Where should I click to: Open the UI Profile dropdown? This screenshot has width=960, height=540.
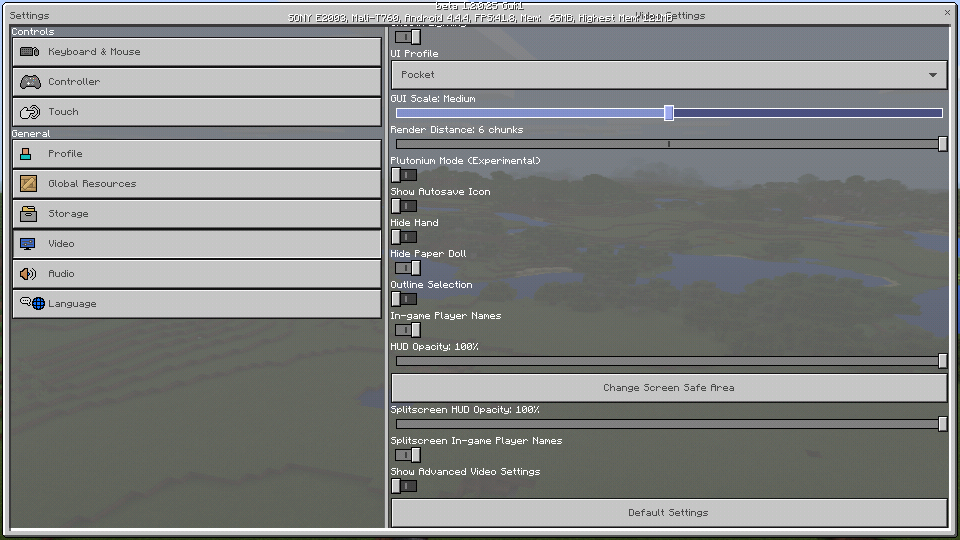(x=668, y=75)
